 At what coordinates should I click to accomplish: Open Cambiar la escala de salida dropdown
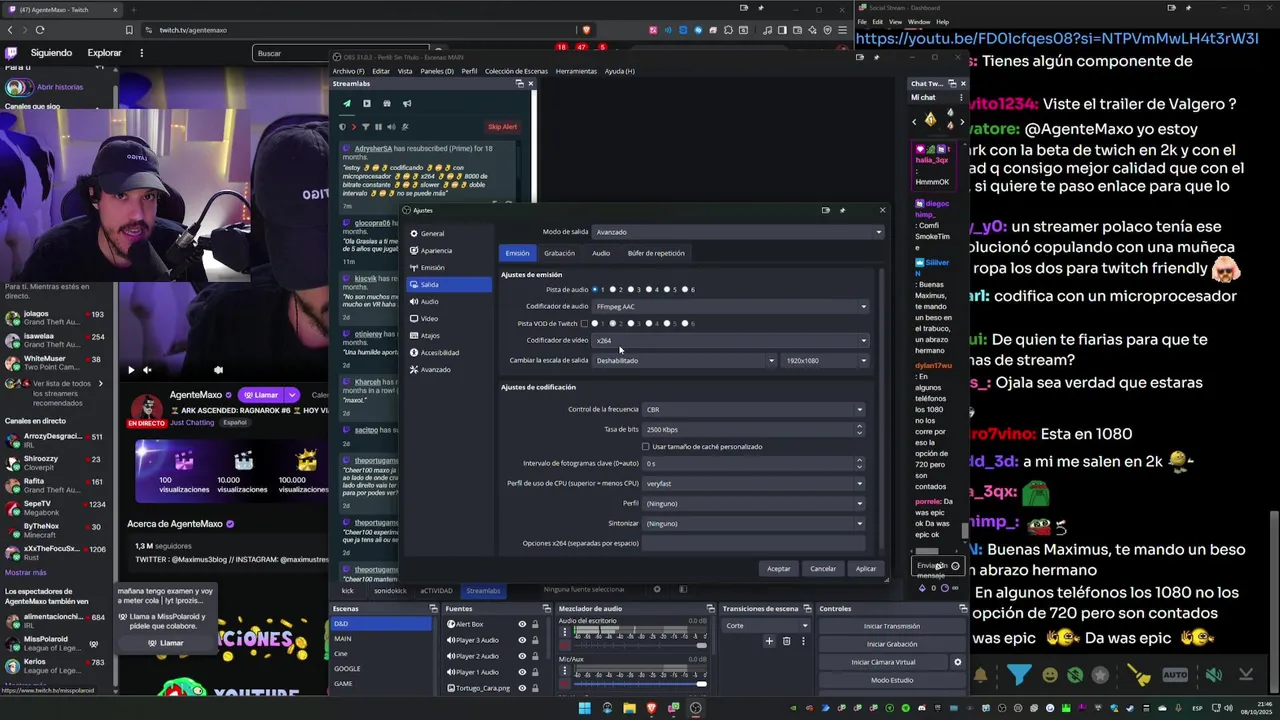click(684, 360)
